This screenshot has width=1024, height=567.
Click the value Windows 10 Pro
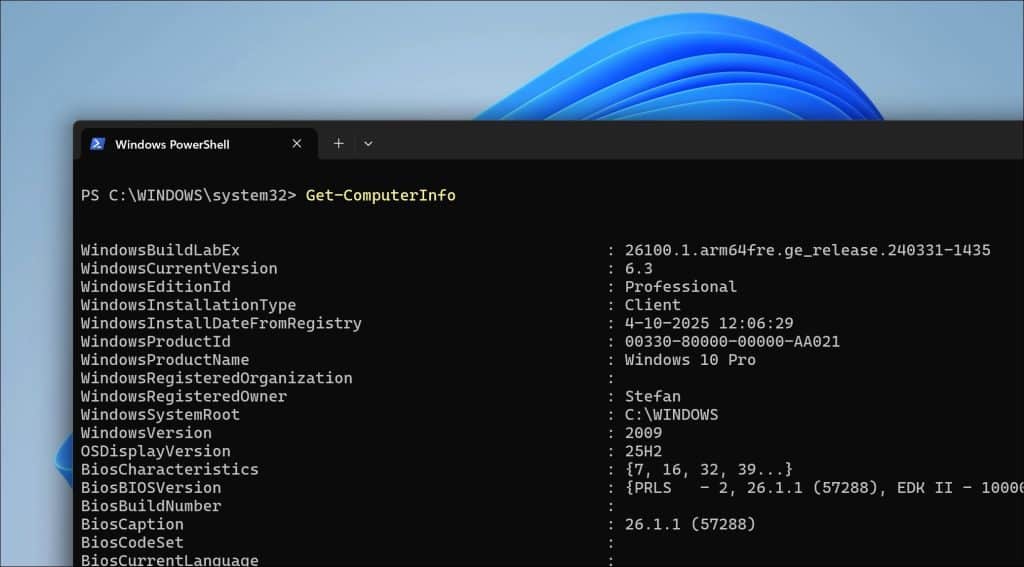[690, 360]
